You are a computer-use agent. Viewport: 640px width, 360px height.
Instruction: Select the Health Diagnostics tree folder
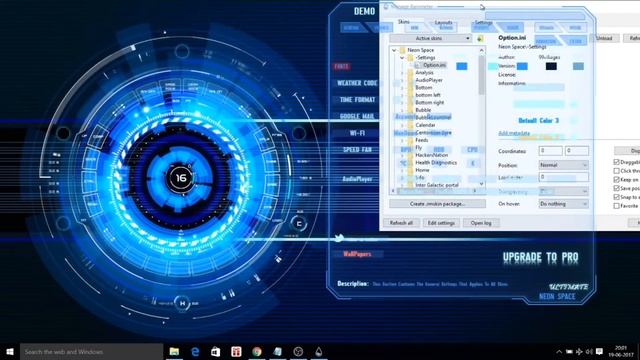436,162
